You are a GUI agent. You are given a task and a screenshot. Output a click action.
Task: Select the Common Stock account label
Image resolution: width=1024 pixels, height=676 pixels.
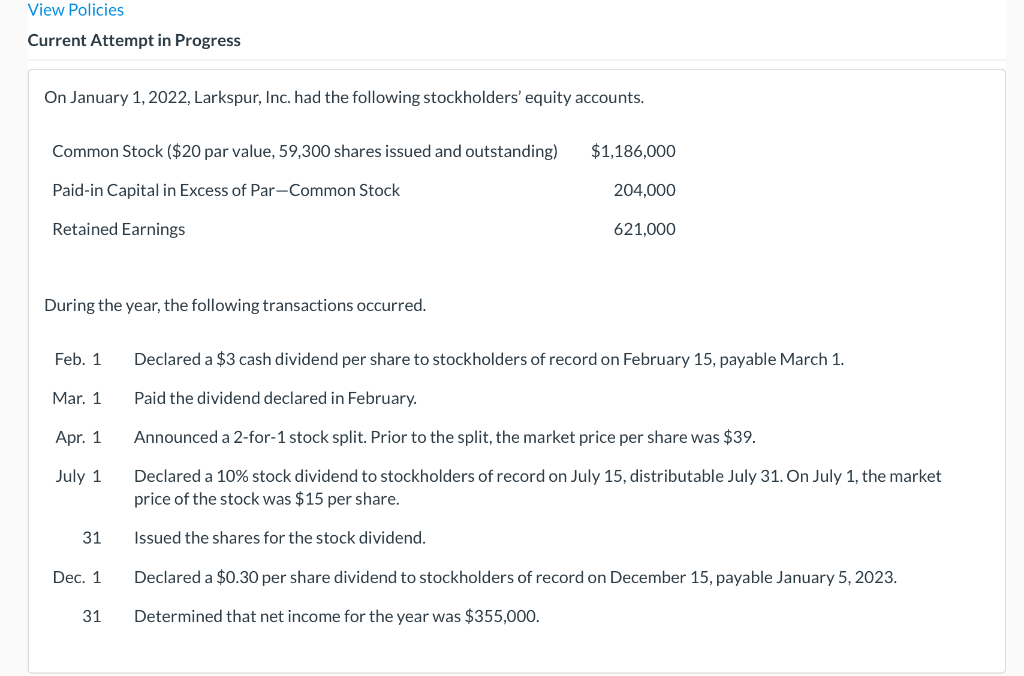click(304, 151)
